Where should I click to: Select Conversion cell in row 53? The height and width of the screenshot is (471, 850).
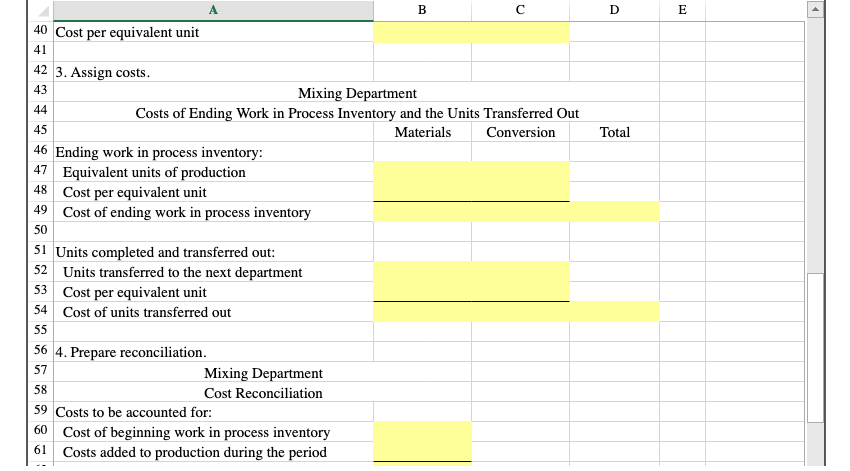click(x=520, y=292)
